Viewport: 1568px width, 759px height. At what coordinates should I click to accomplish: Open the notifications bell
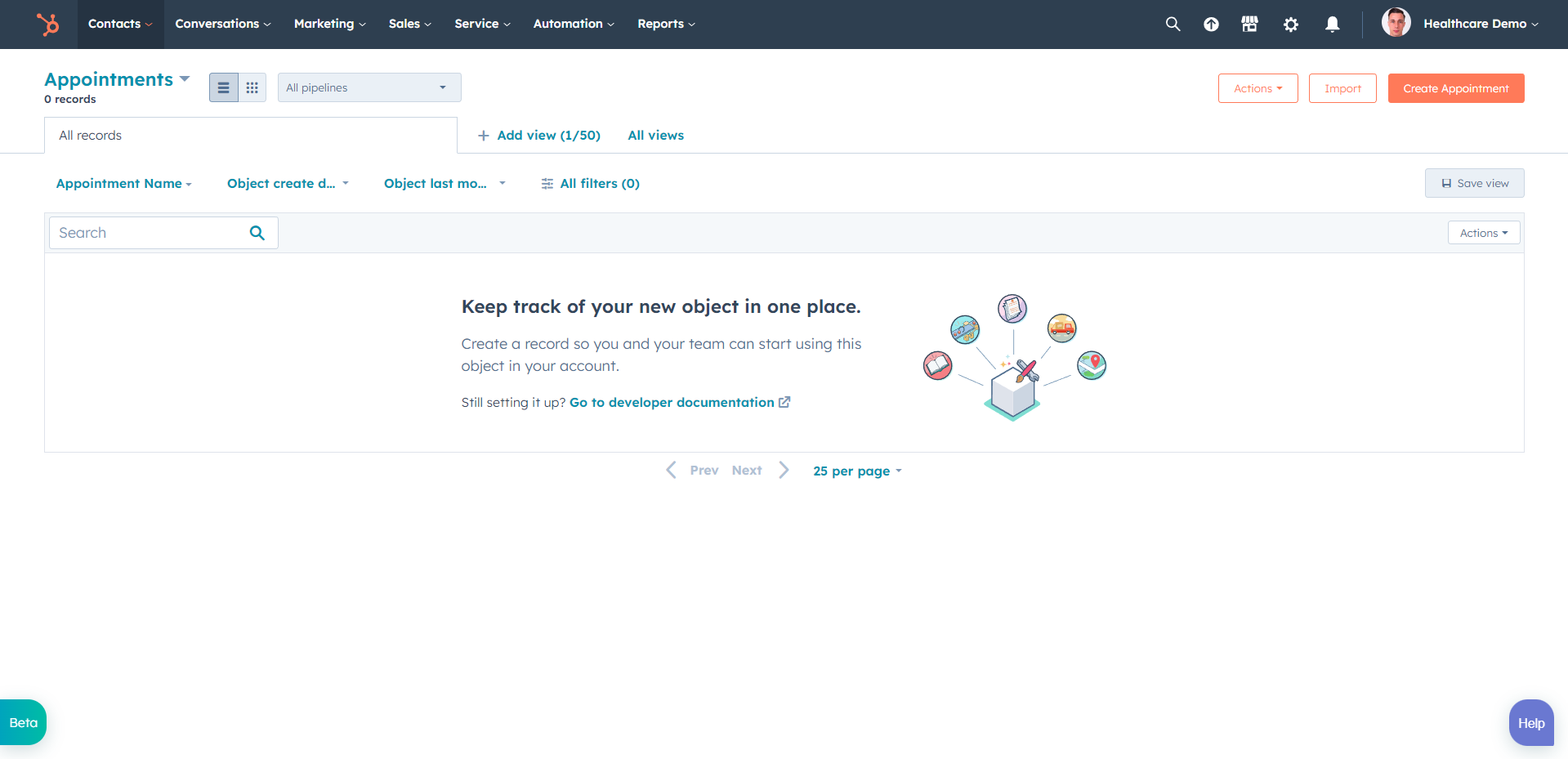pyautogui.click(x=1332, y=25)
